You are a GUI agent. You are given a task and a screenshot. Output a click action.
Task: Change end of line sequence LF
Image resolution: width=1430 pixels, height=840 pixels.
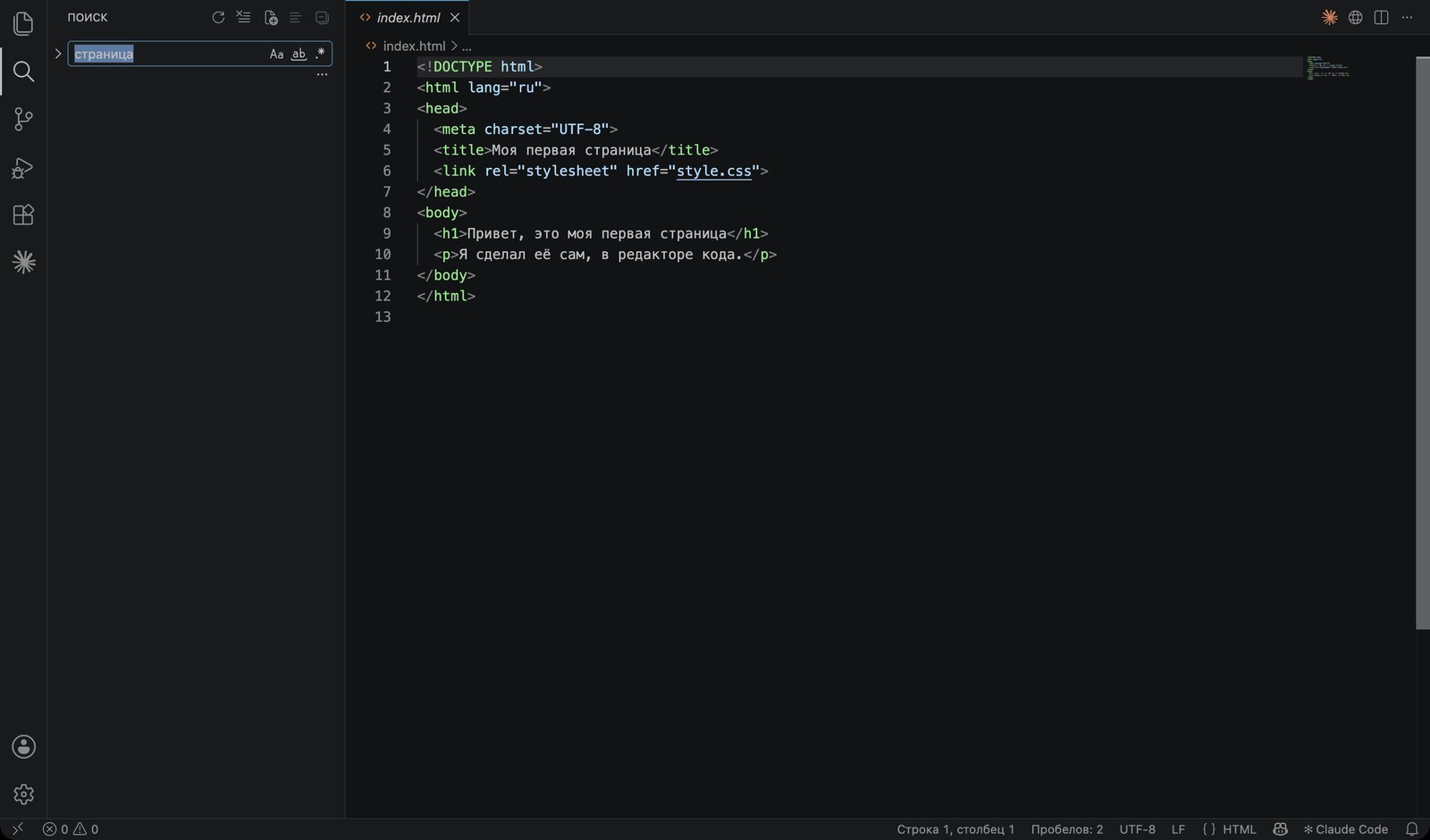tap(1178, 829)
